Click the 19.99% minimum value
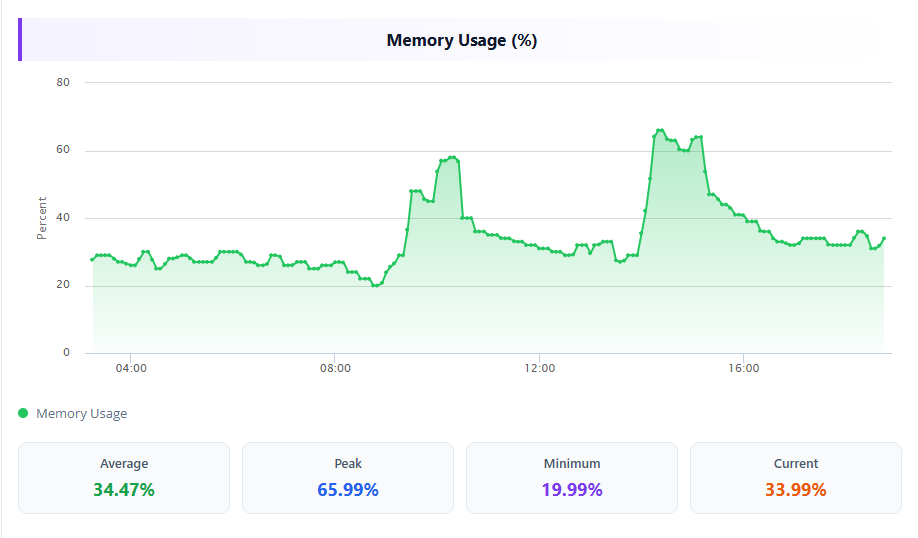 [x=572, y=489]
